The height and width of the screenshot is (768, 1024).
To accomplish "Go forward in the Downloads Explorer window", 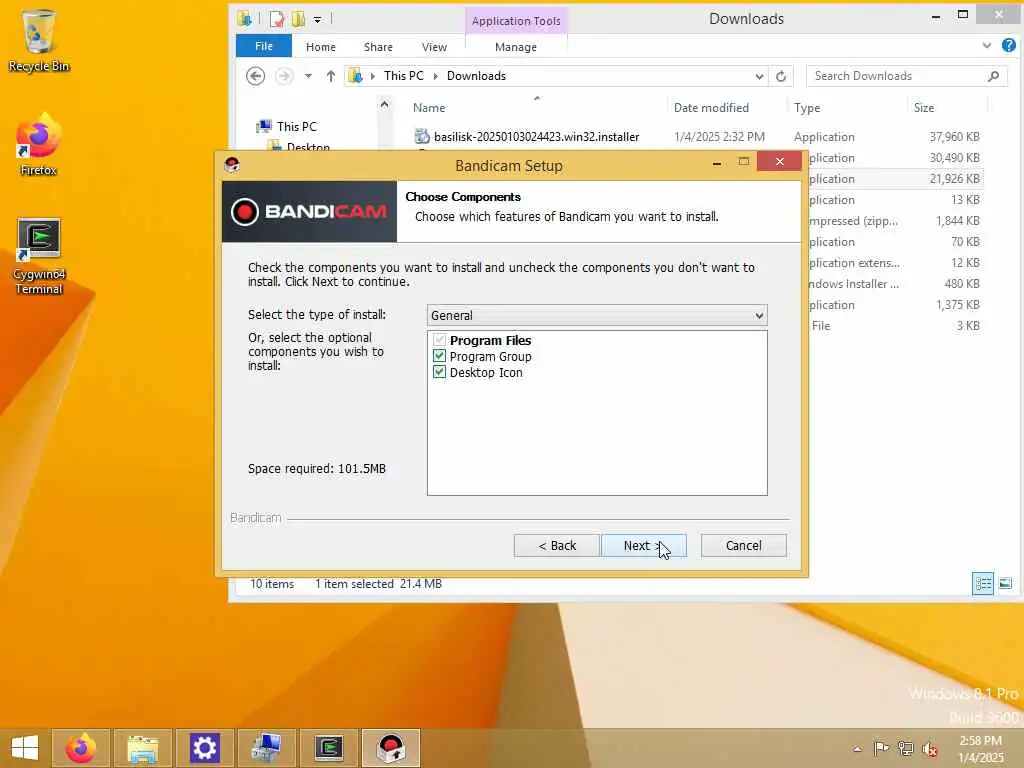I will click(283, 76).
